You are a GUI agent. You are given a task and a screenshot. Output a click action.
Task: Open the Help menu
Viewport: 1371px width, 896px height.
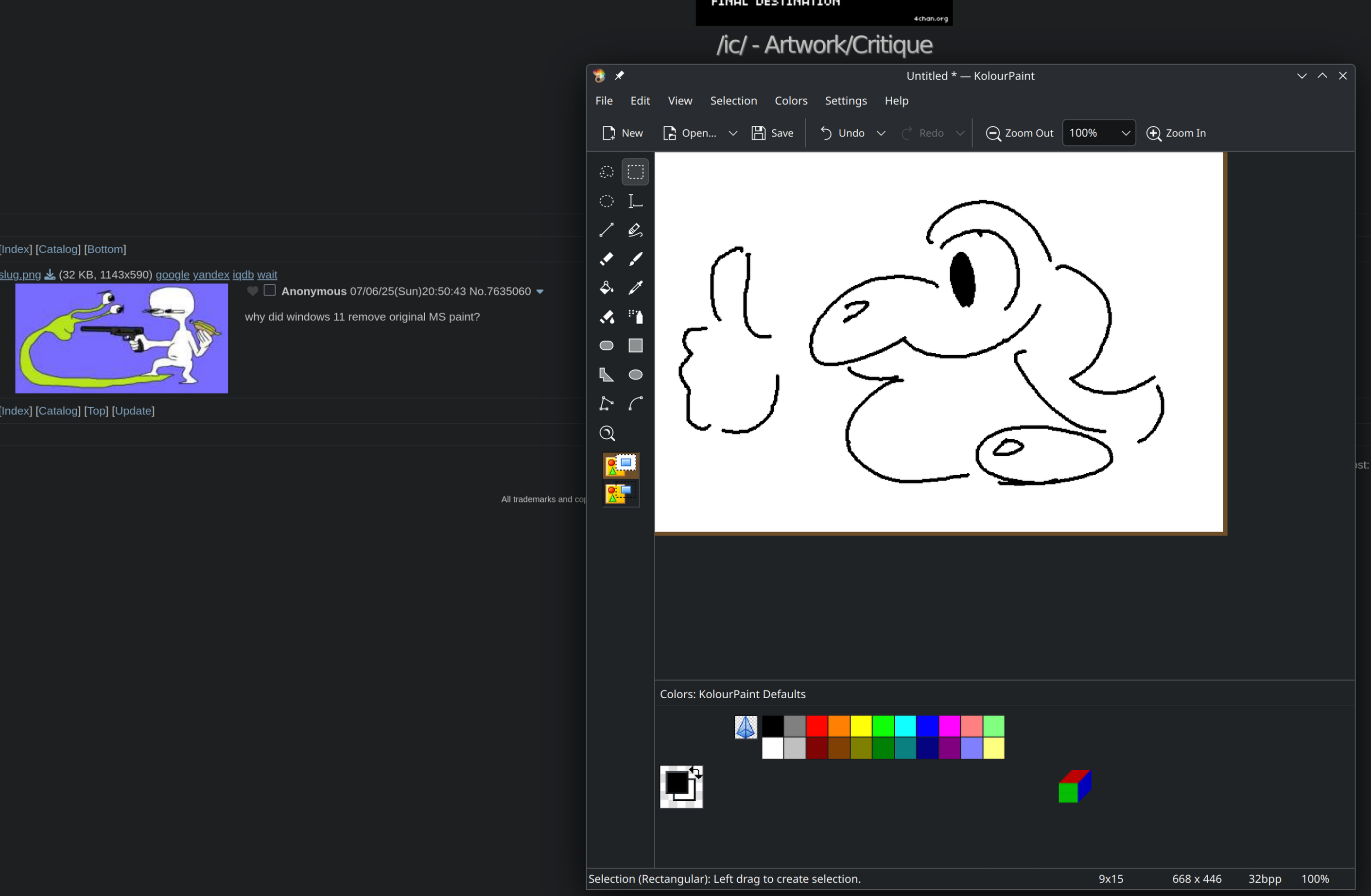[896, 101]
